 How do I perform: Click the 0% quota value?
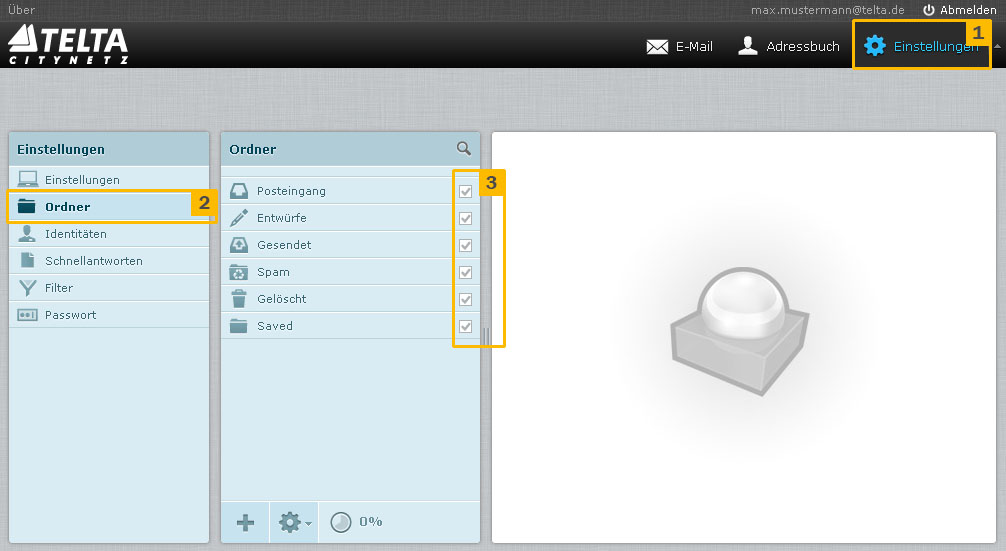[x=371, y=521]
